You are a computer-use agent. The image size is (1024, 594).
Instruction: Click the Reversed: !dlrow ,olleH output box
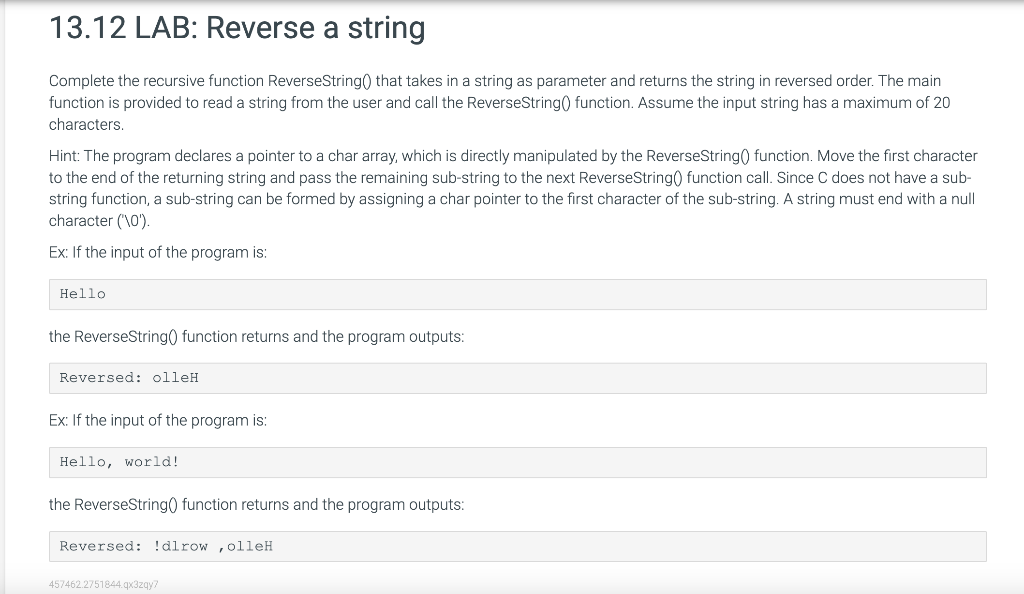click(517, 546)
